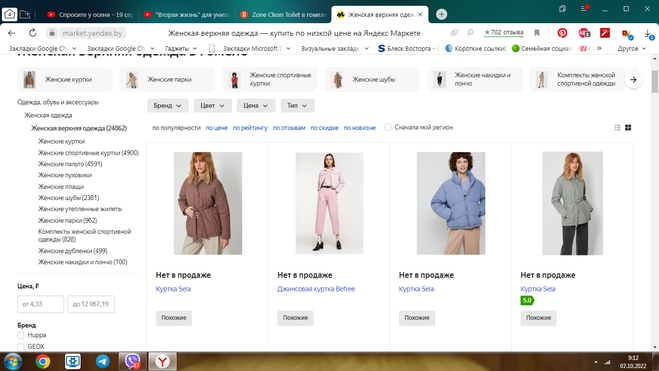Bookmark this page with the bookmark icon

pyautogui.click(x=537, y=33)
